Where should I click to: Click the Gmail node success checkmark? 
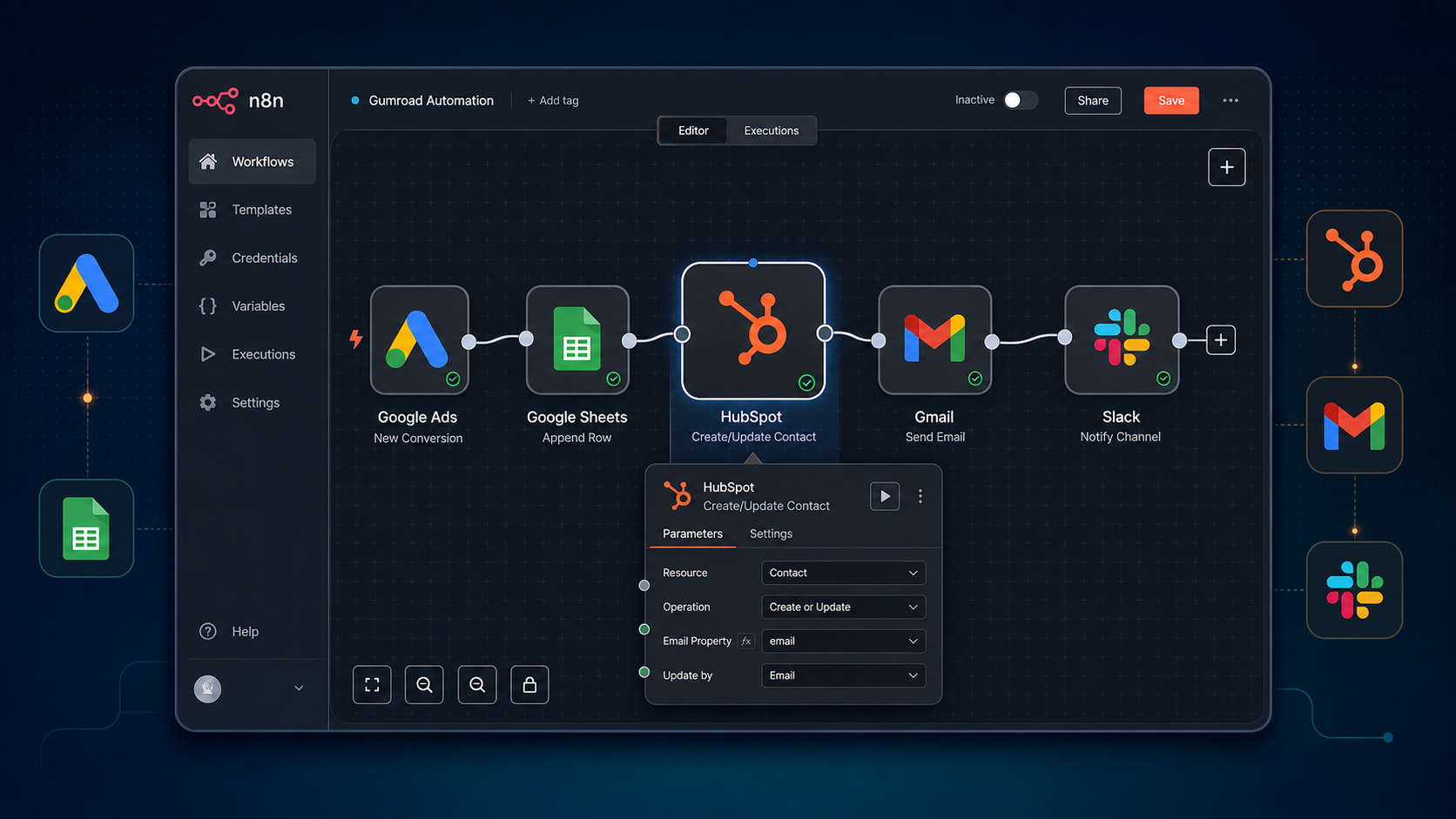(x=975, y=379)
